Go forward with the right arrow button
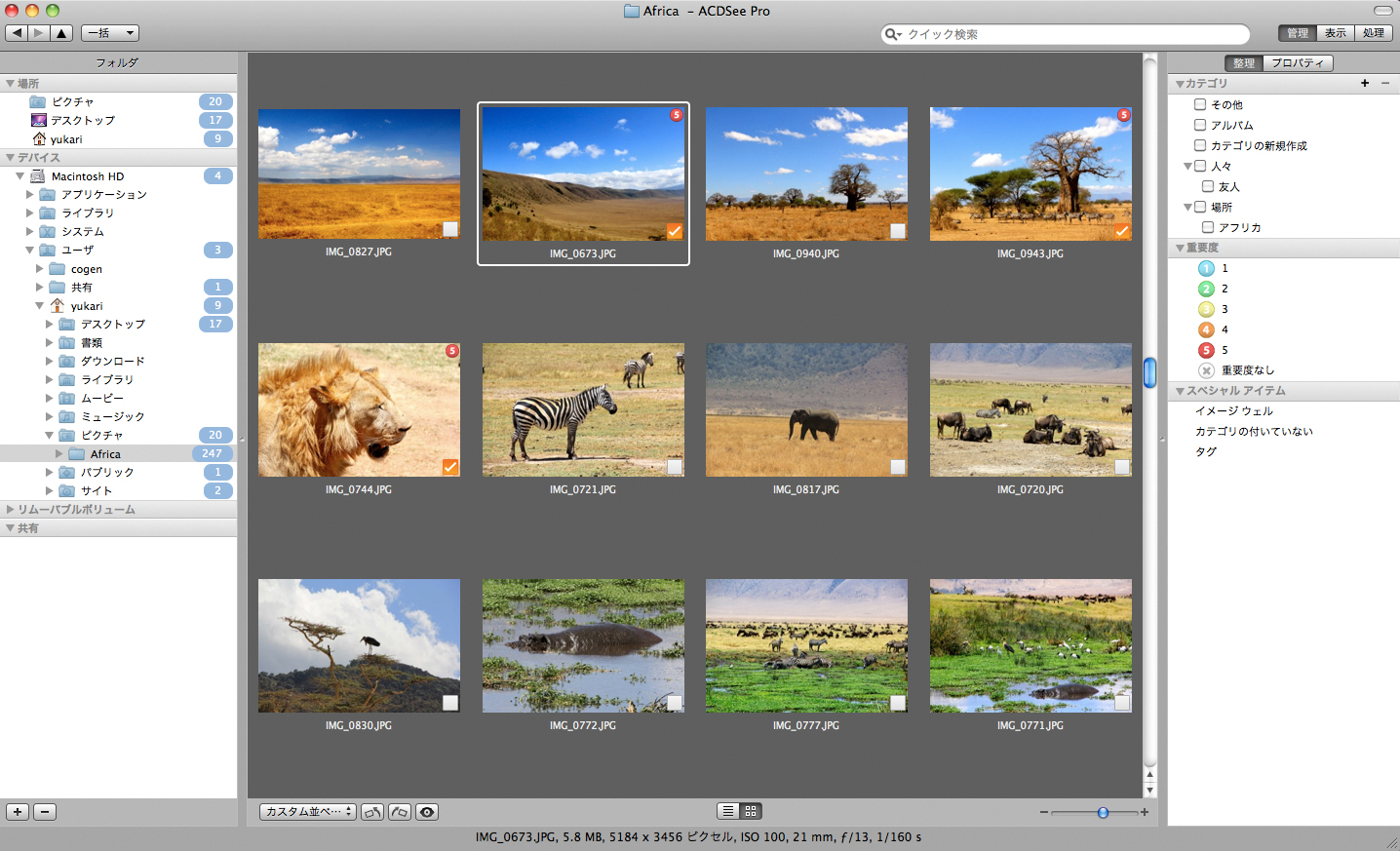This screenshot has width=1400, height=851. coord(39,33)
